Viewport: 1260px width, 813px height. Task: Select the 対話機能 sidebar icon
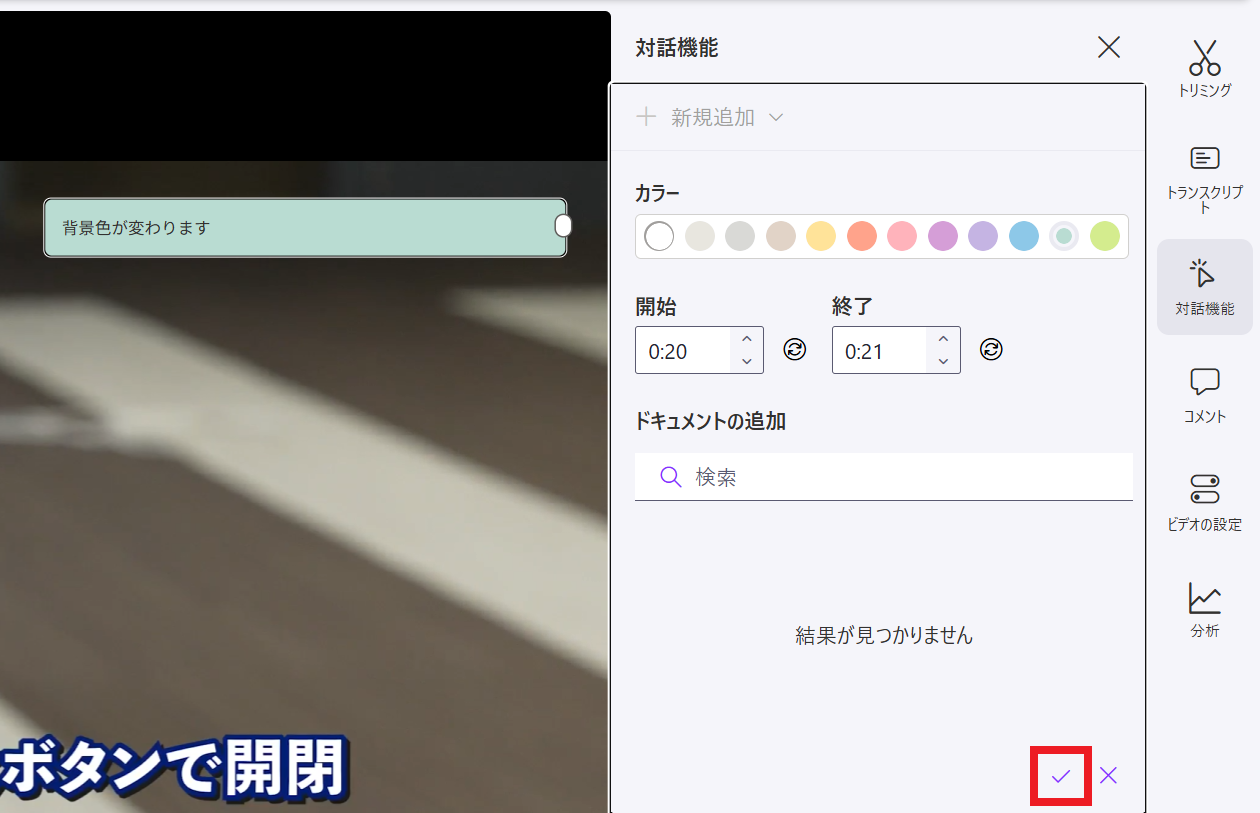point(1204,285)
